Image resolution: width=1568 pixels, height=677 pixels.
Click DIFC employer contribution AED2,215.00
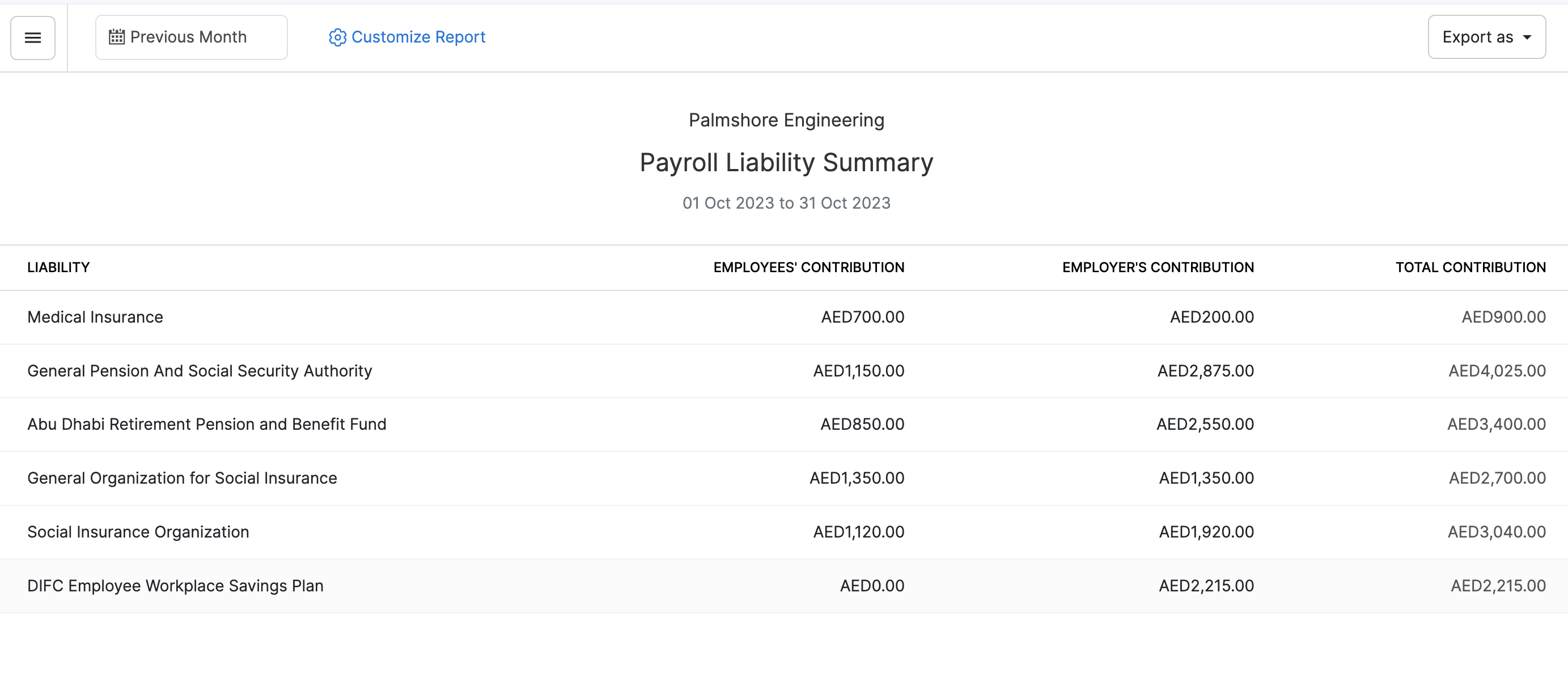[x=1206, y=586]
